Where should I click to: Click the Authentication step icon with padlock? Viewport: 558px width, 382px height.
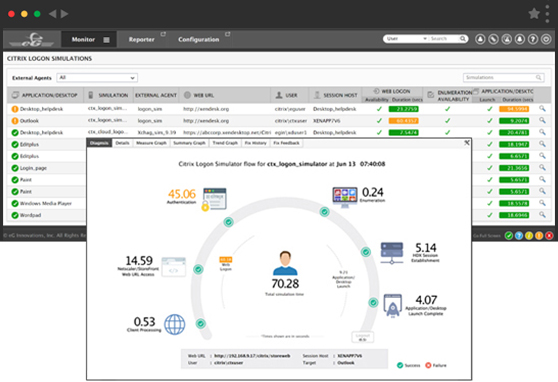(214, 199)
